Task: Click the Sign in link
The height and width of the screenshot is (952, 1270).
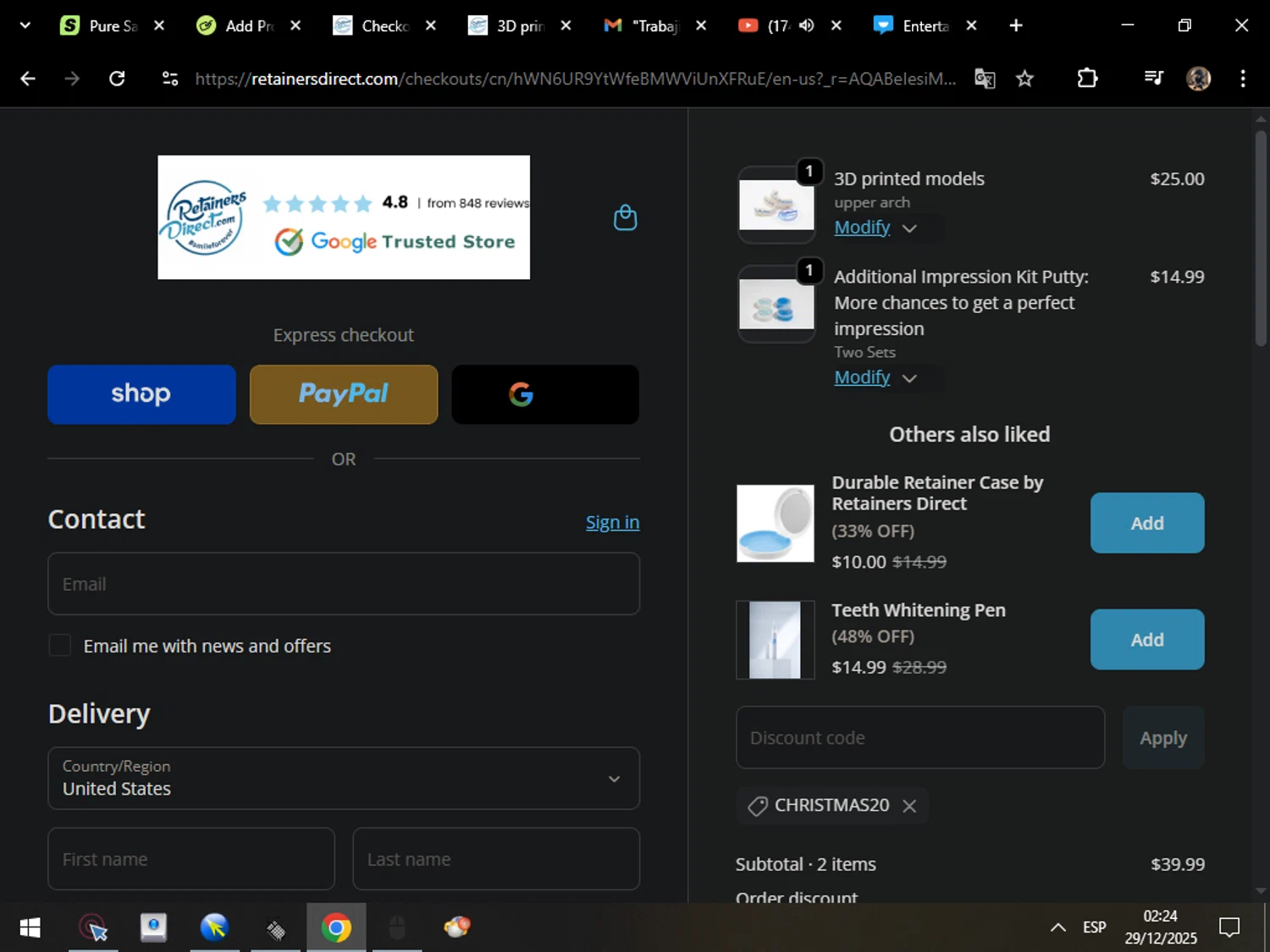Action: click(612, 522)
